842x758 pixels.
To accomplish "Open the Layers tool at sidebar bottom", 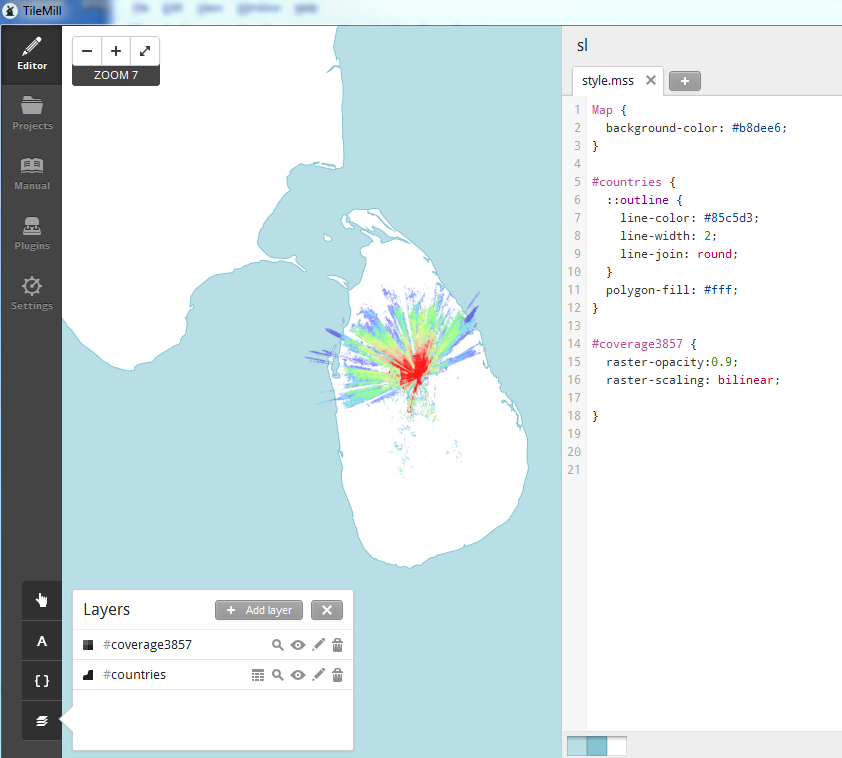I will point(41,720).
